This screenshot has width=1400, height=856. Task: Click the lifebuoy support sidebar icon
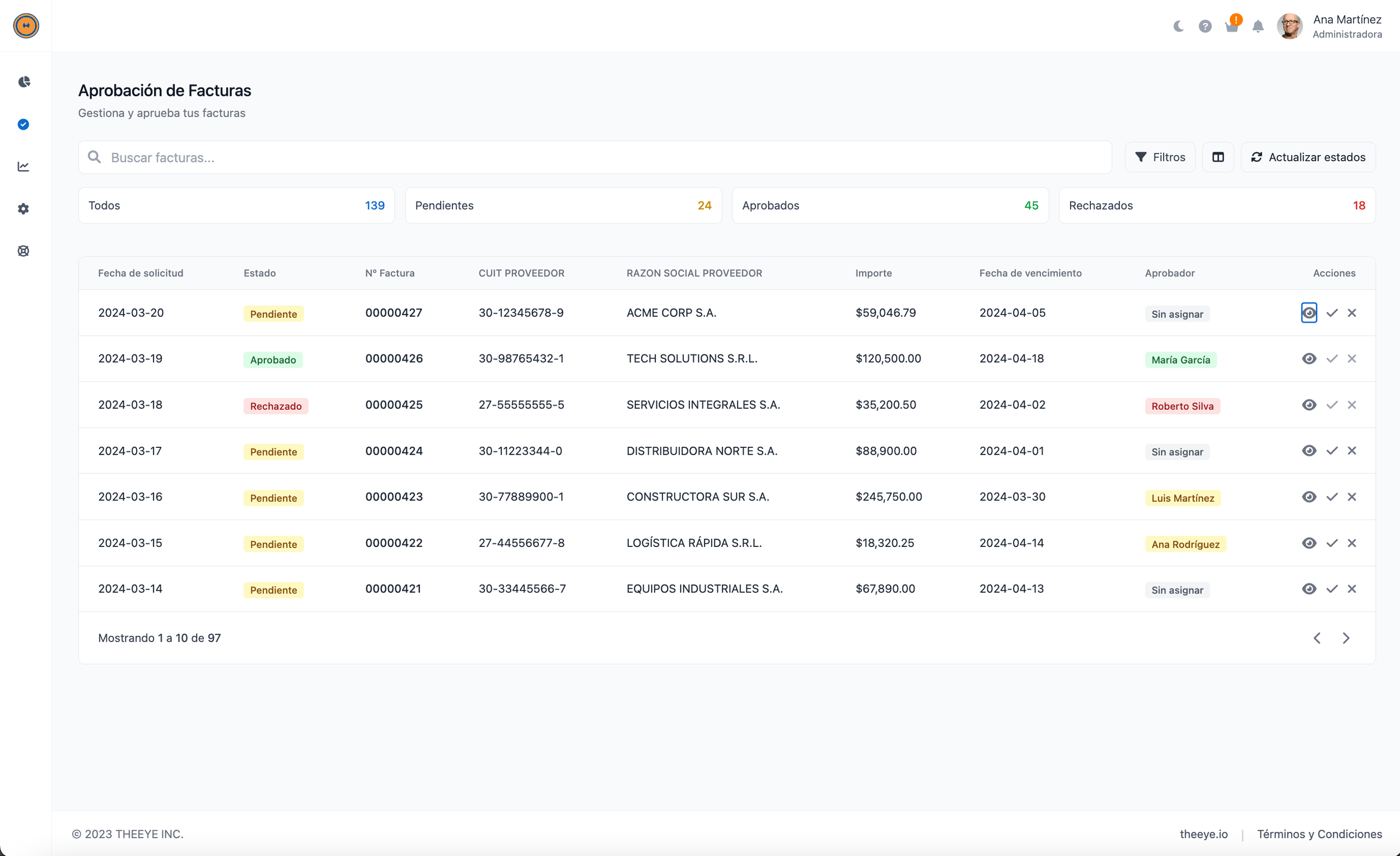coord(24,251)
